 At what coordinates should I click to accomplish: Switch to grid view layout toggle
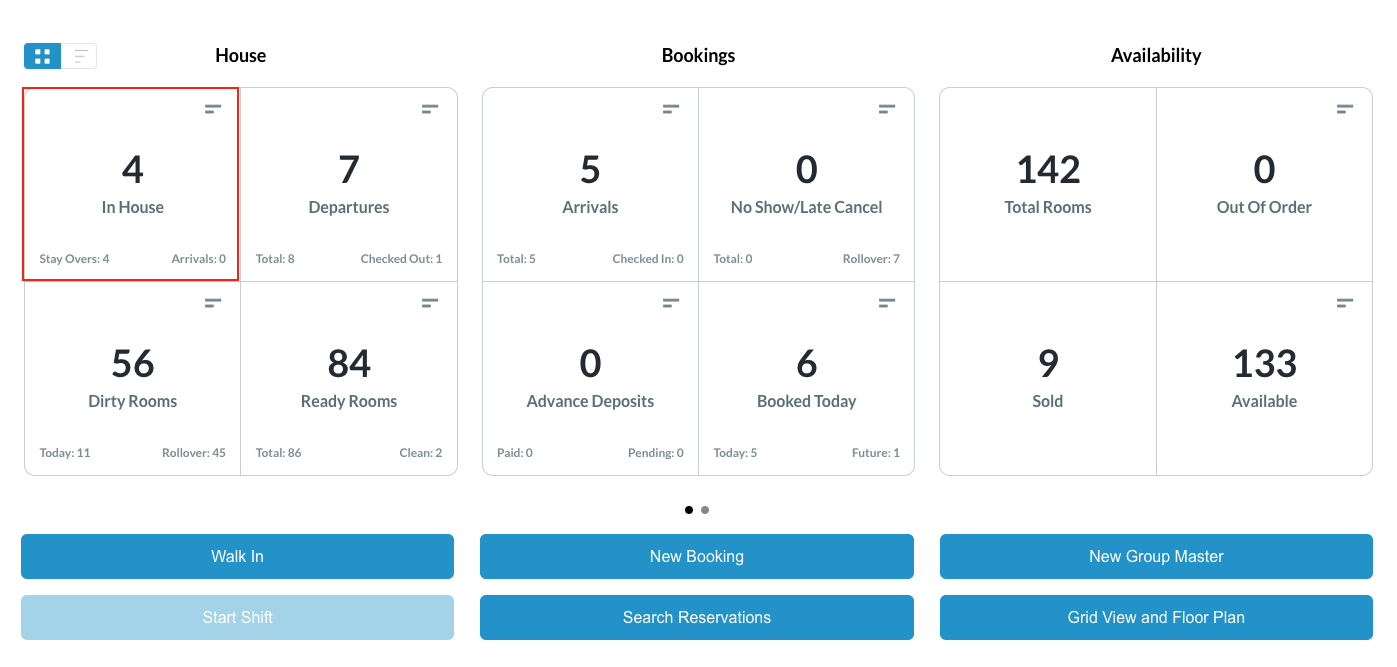pos(42,56)
